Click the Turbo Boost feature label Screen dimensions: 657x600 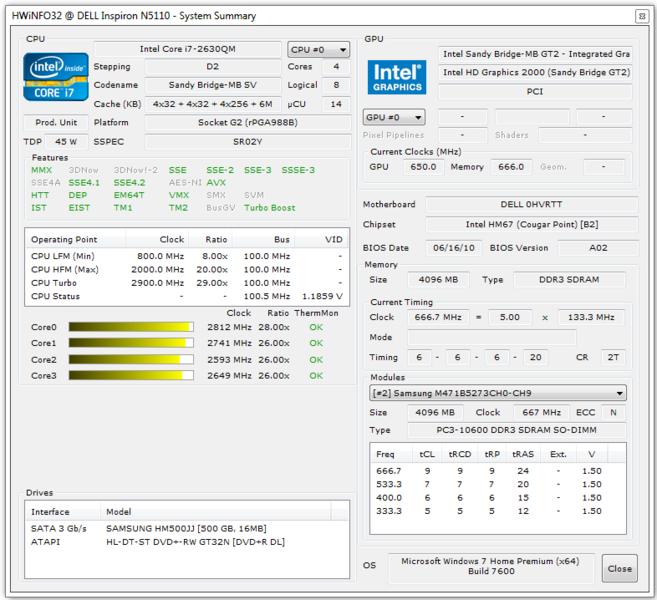pos(269,208)
